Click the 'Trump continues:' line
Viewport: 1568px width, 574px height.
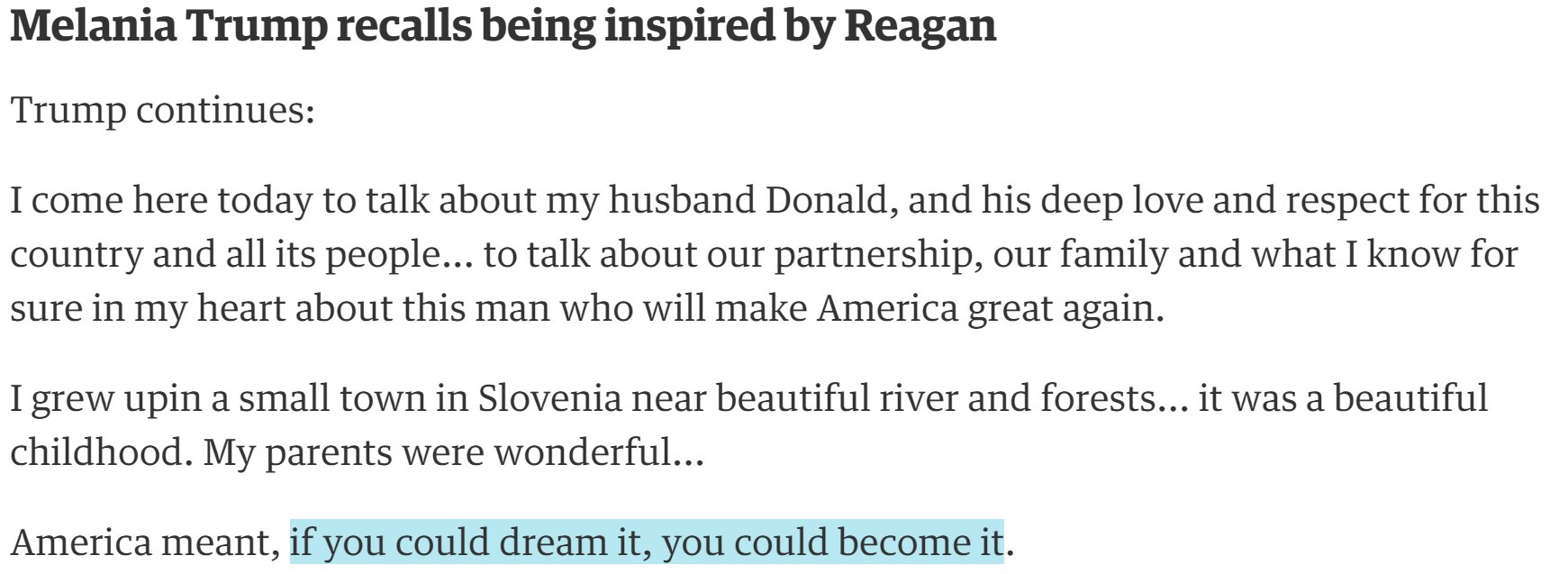(163, 112)
